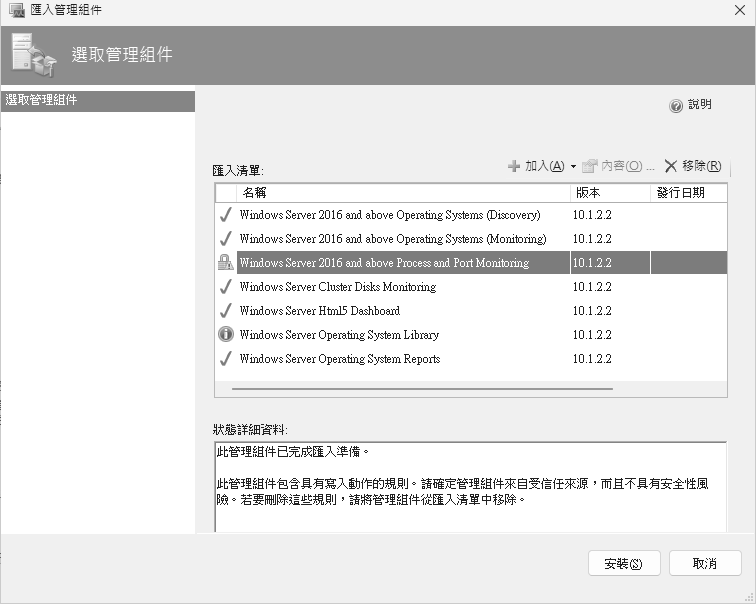The width and height of the screenshot is (756, 604).
Task: Click the horizontal scrollbar of the import list
Action: tap(422, 389)
